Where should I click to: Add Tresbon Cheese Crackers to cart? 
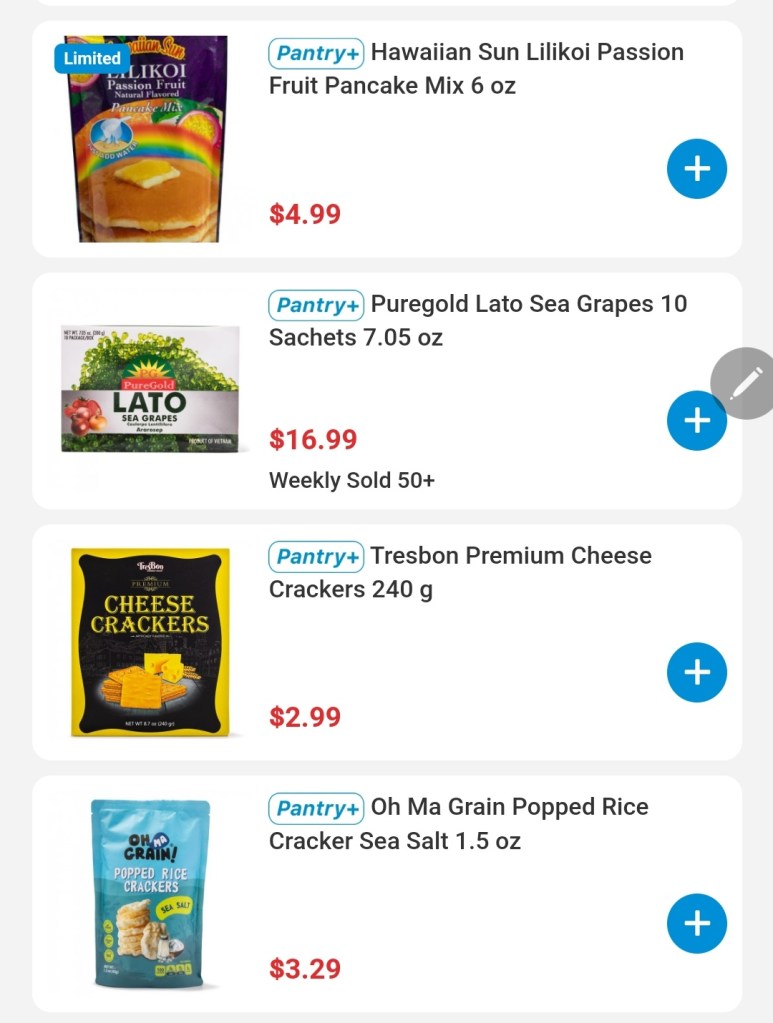[696, 672]
